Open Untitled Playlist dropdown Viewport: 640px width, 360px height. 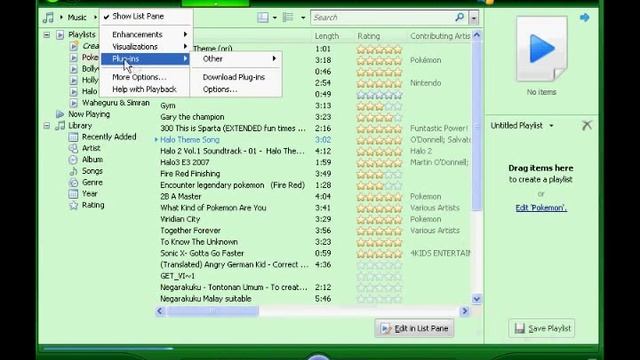click(x=551, y=126)
